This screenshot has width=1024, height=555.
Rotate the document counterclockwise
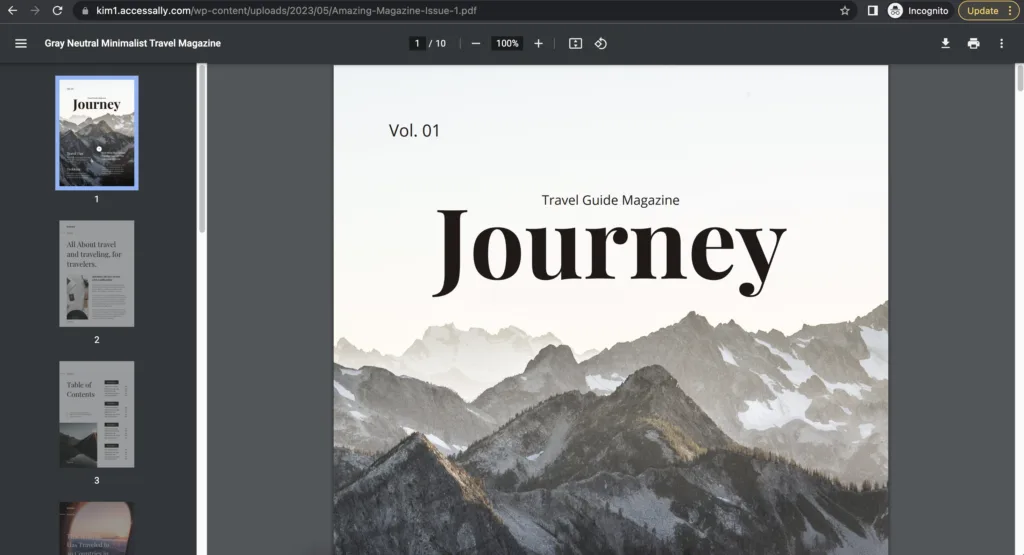tap(600, 44)
